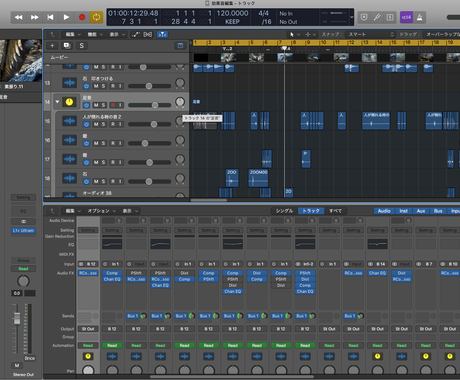Screen dimensions: 460x380
Task: Open the pointer tool dropdown
Action: coord(294,34)
